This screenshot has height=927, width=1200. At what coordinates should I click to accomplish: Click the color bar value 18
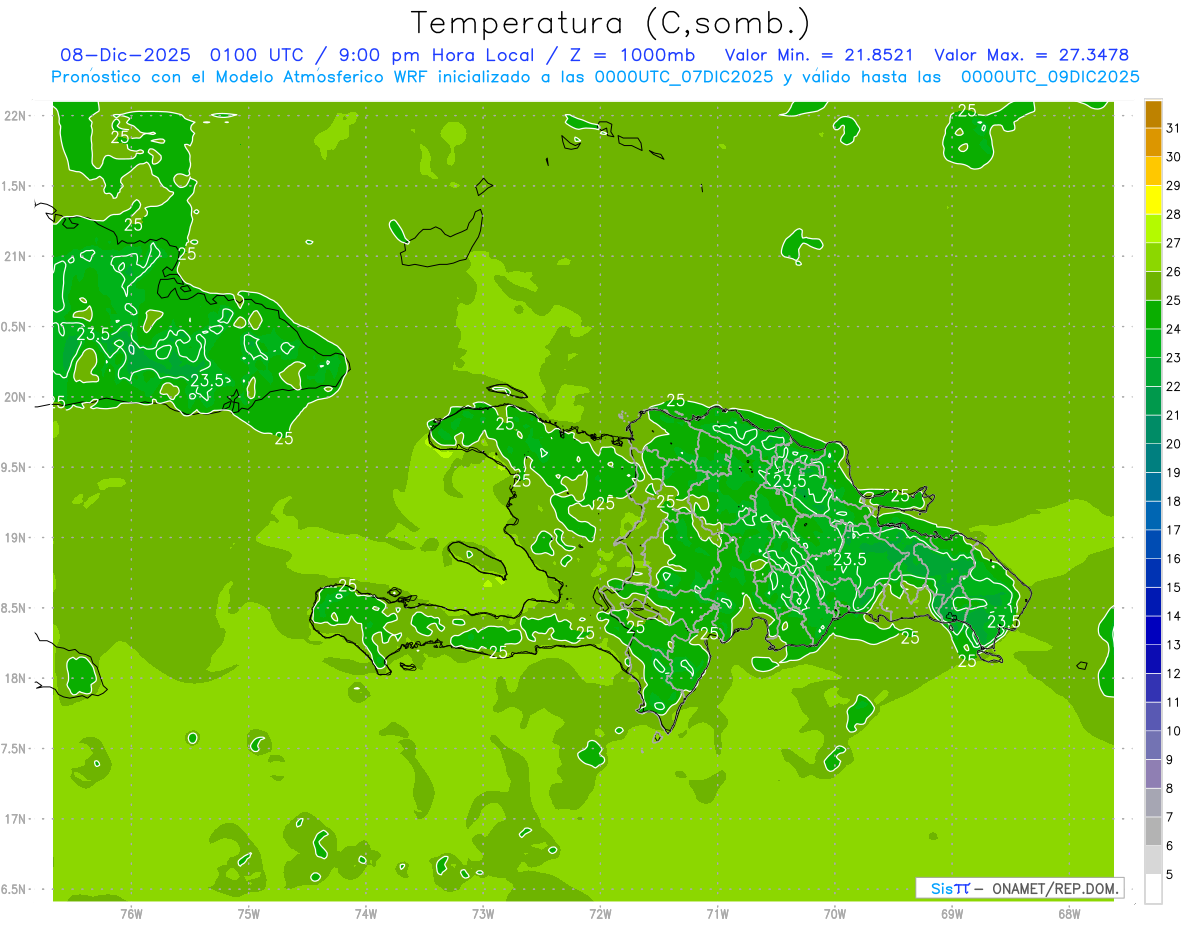pyautogui.click(x=1174, y=501)
